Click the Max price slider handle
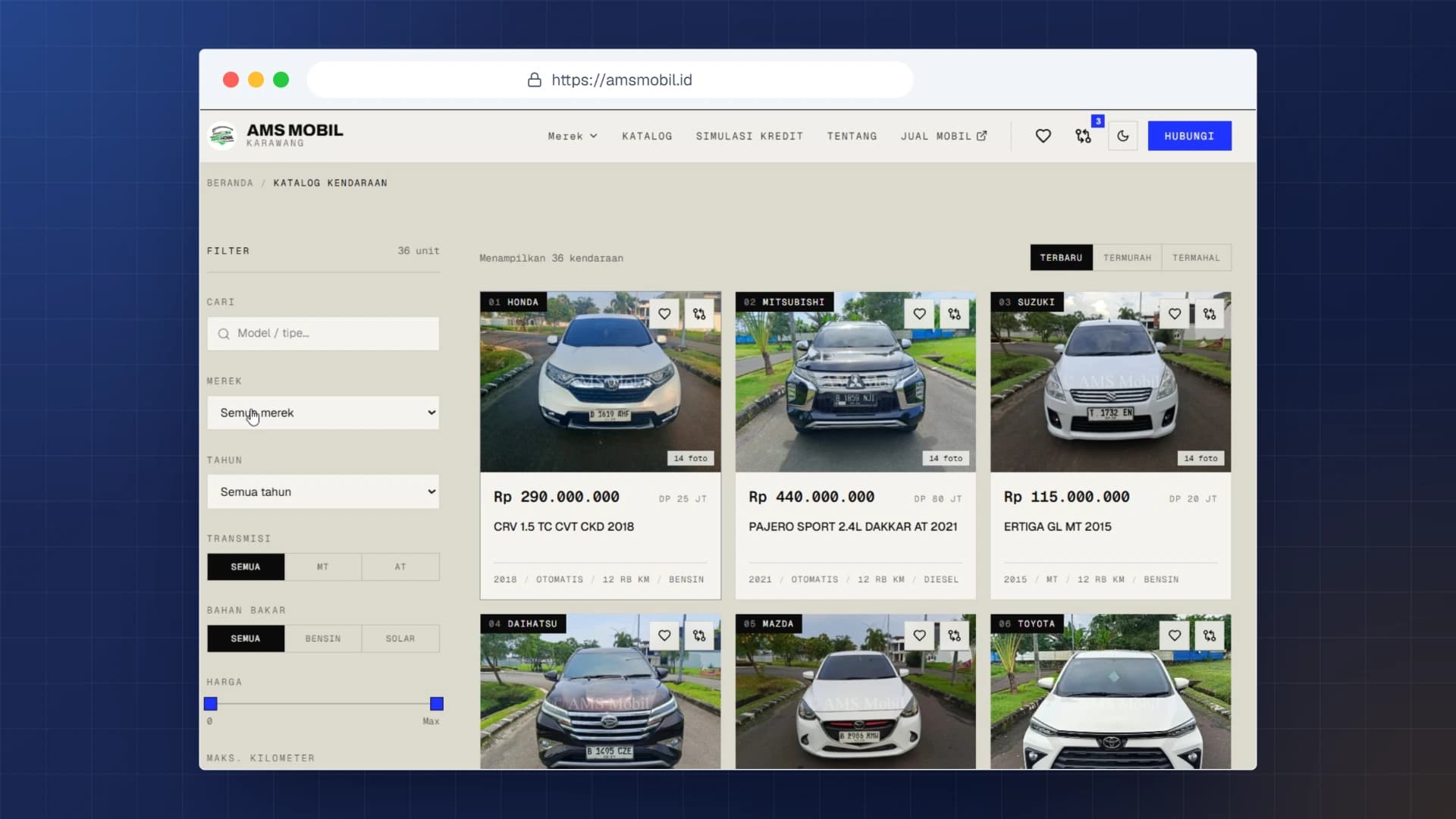1456x819 pixels. pos(437,704)
